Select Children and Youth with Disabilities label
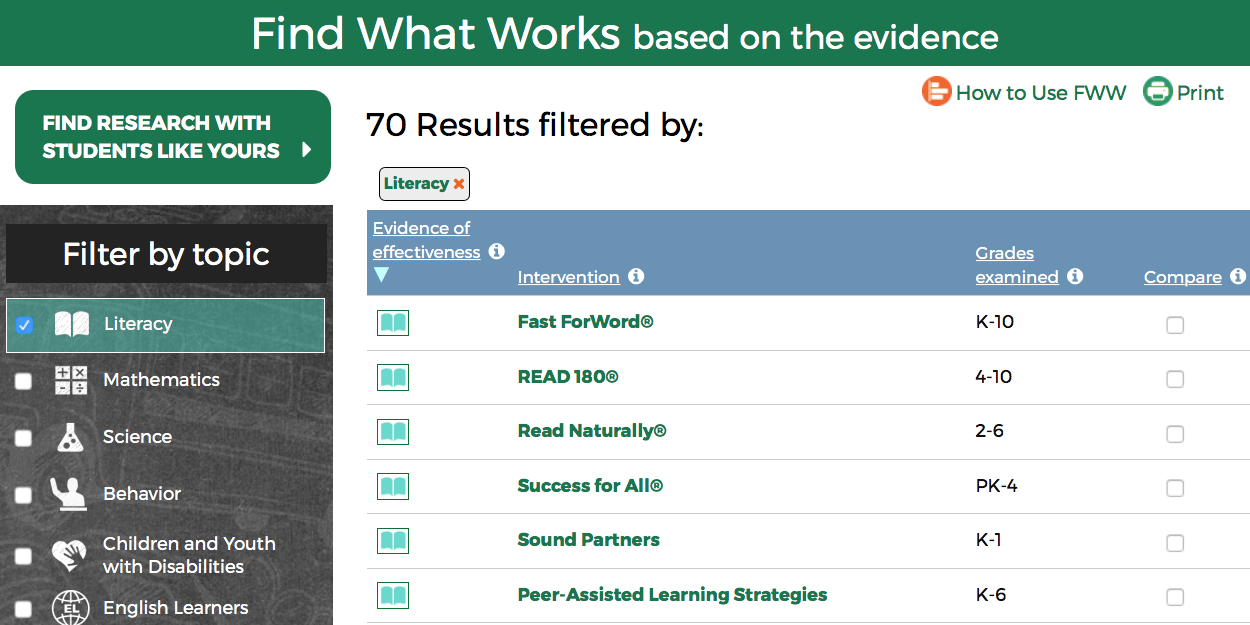Image resolution: width=1250 pixels, height=625 pixels. tap(189, 555)
